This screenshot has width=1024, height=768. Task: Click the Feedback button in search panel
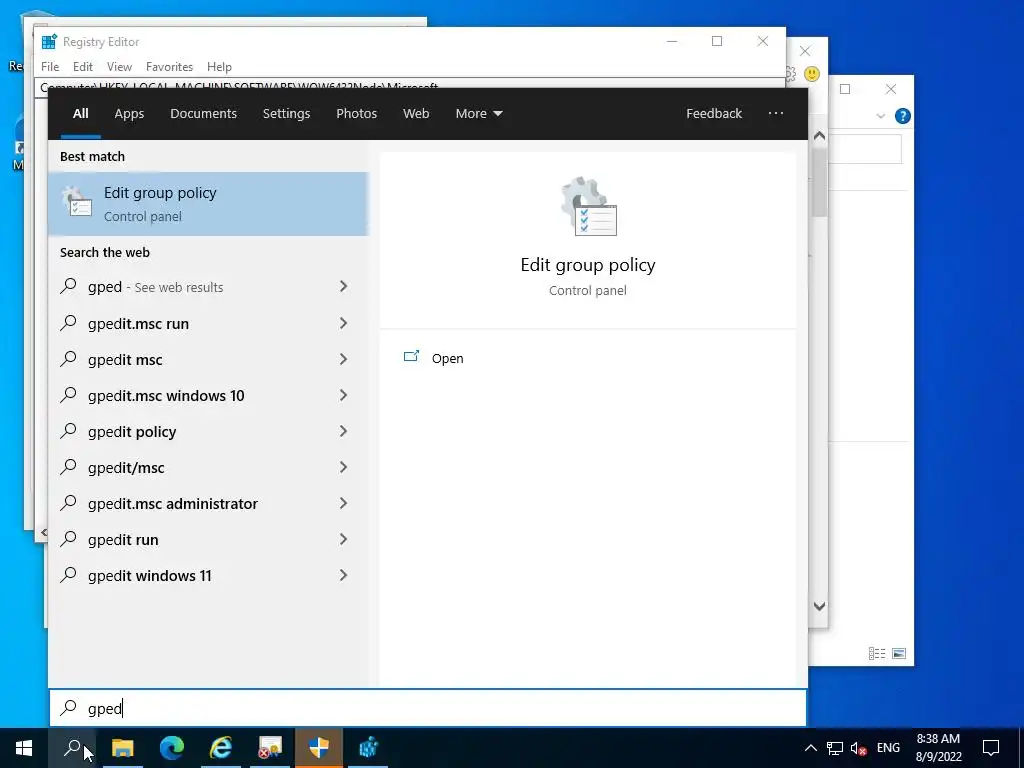pyautogui.click(x=714, y=114)
